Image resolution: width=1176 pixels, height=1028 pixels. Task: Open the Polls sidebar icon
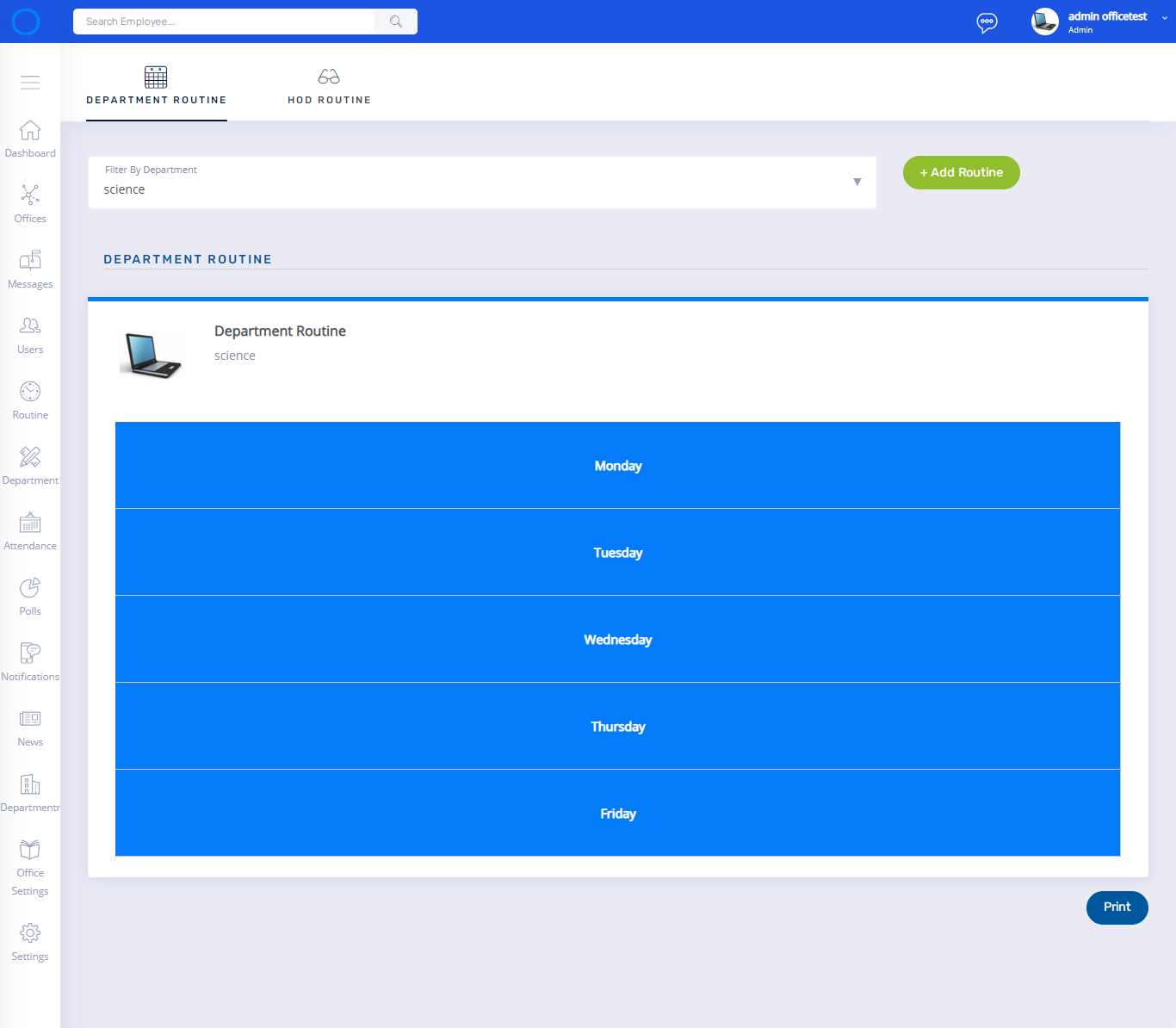point(30,589)
